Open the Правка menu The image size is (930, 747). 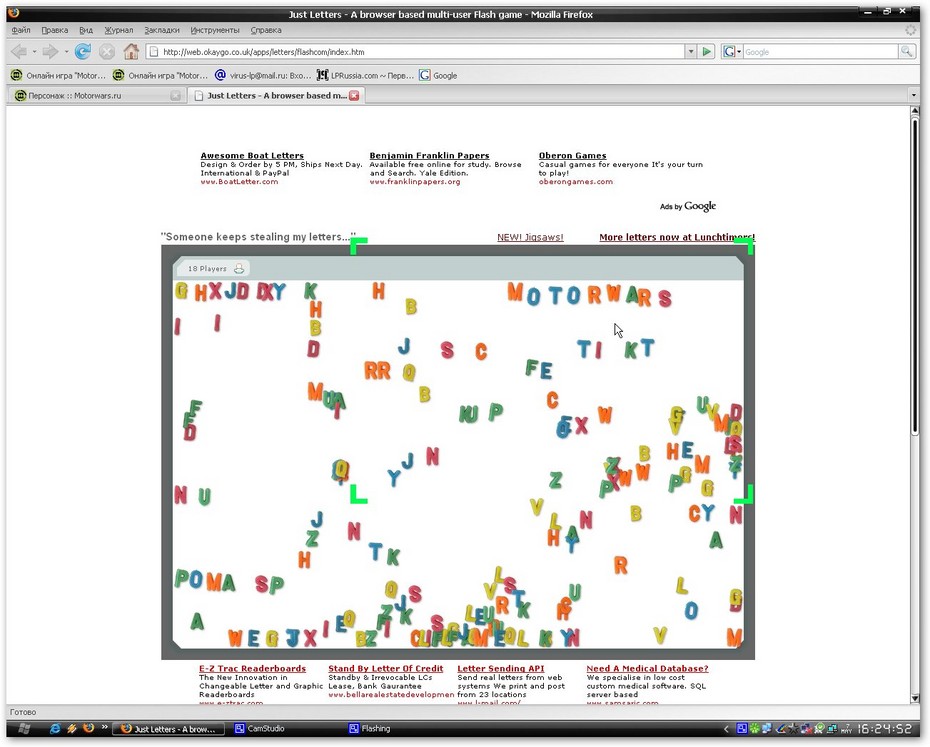[55, 30]
